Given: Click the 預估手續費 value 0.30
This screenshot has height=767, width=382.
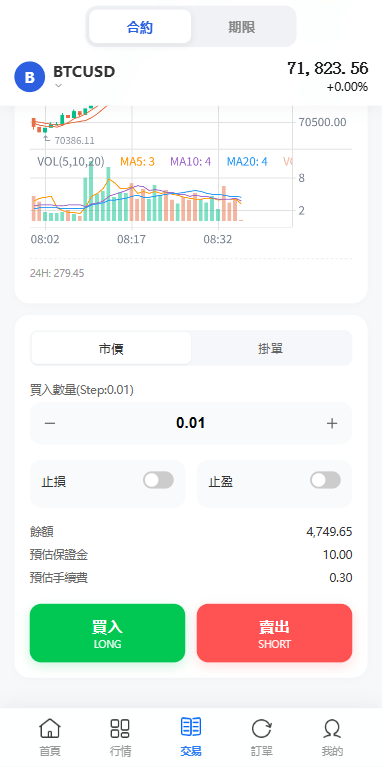Looking at the screenshot, I should (x=341, y=578).
